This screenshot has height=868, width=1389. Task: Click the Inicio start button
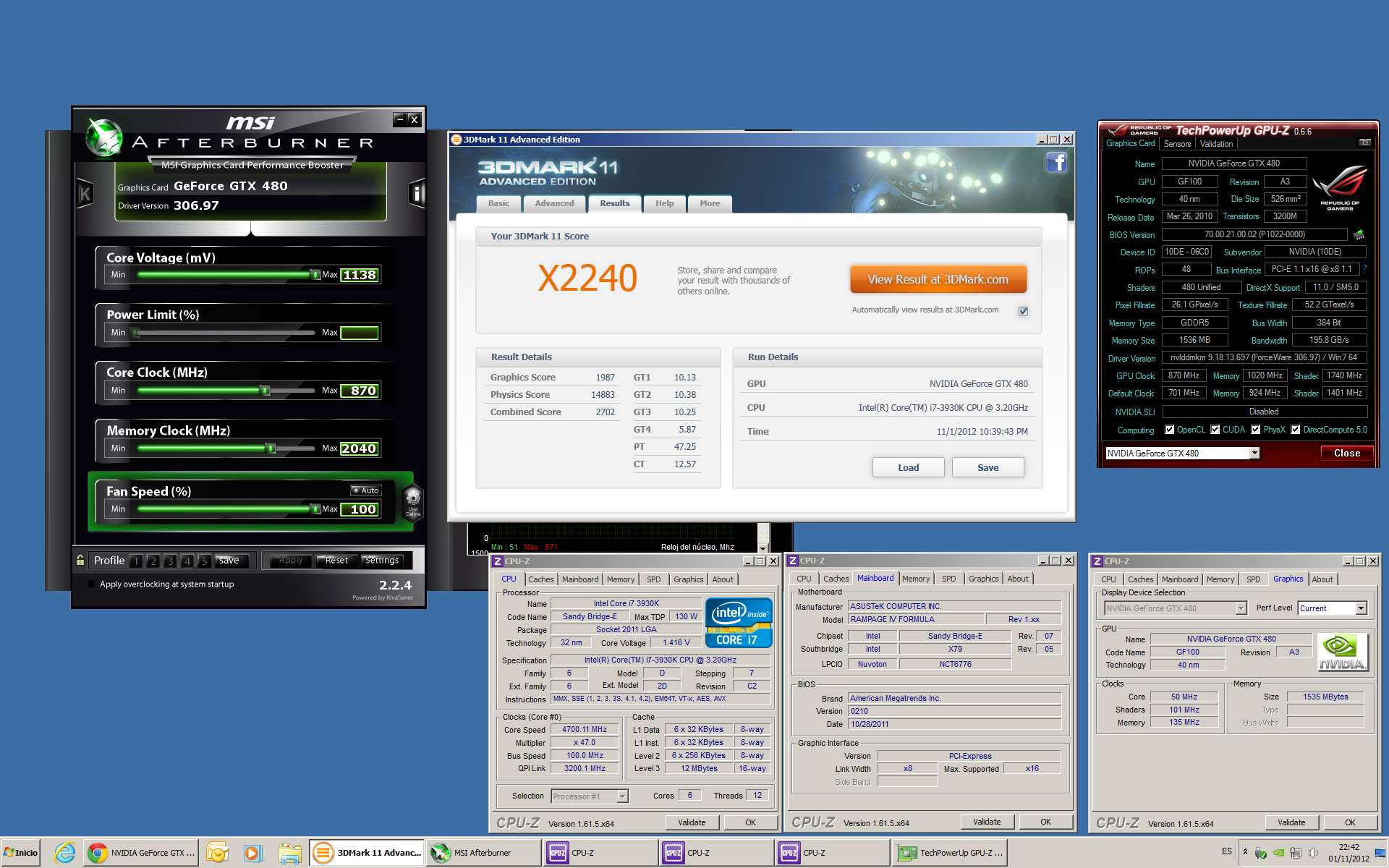point(20,853)
